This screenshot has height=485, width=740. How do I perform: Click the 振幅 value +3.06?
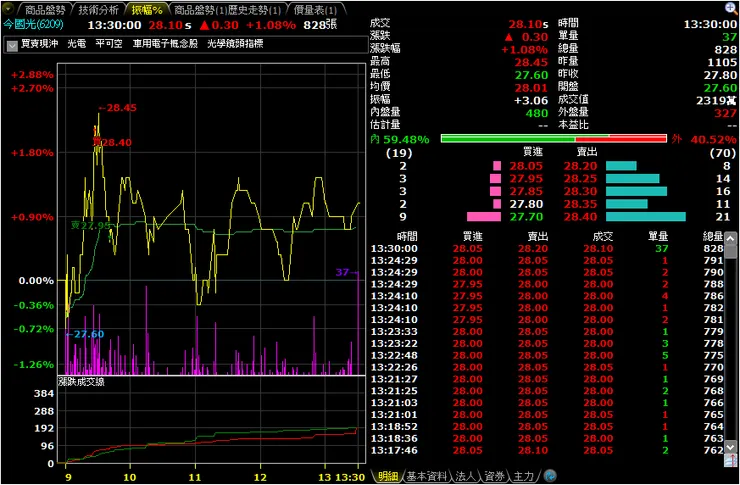tap(531, 100)
